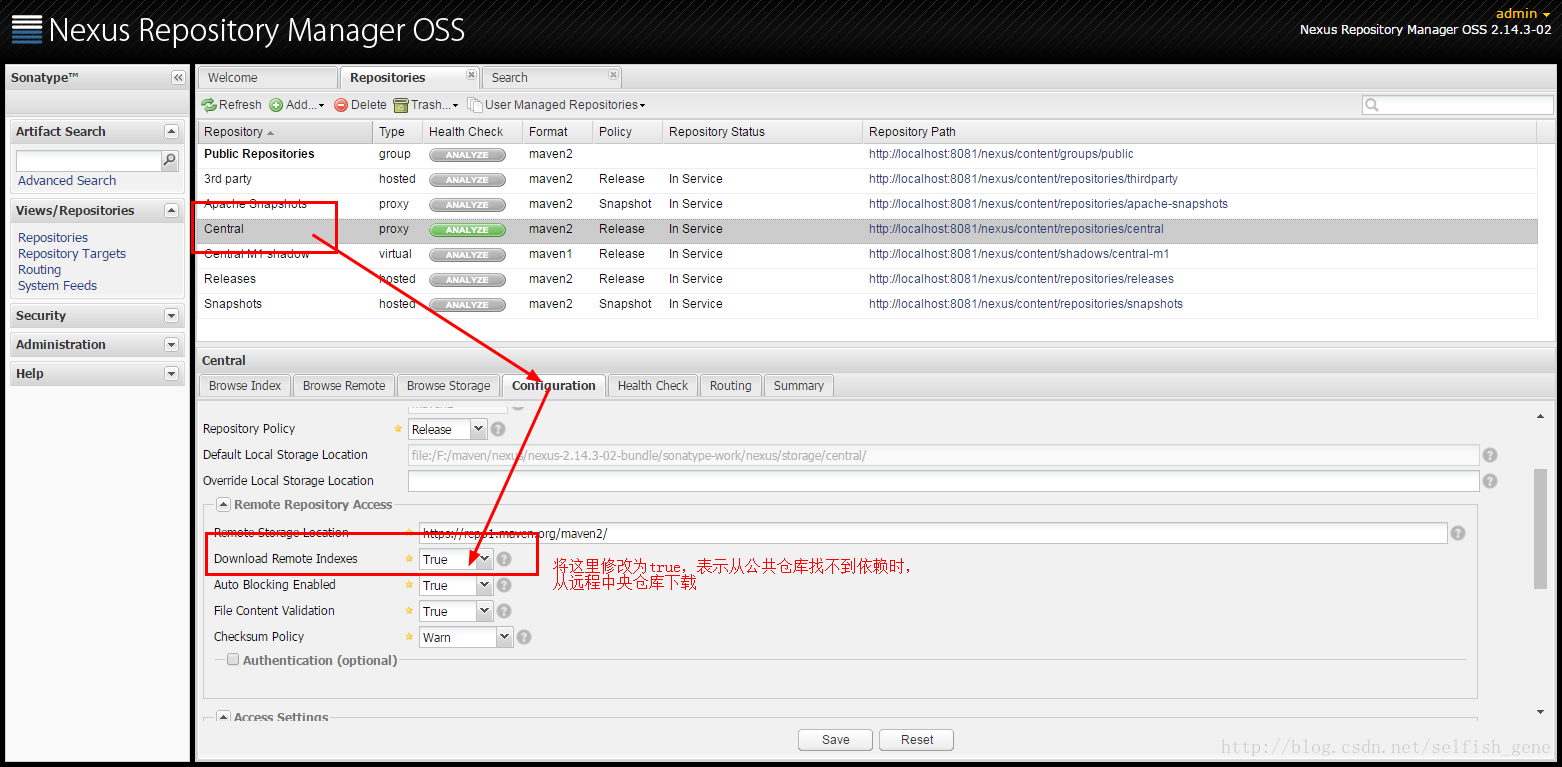
Task: Click the Reset button
Action: point(917,740)
